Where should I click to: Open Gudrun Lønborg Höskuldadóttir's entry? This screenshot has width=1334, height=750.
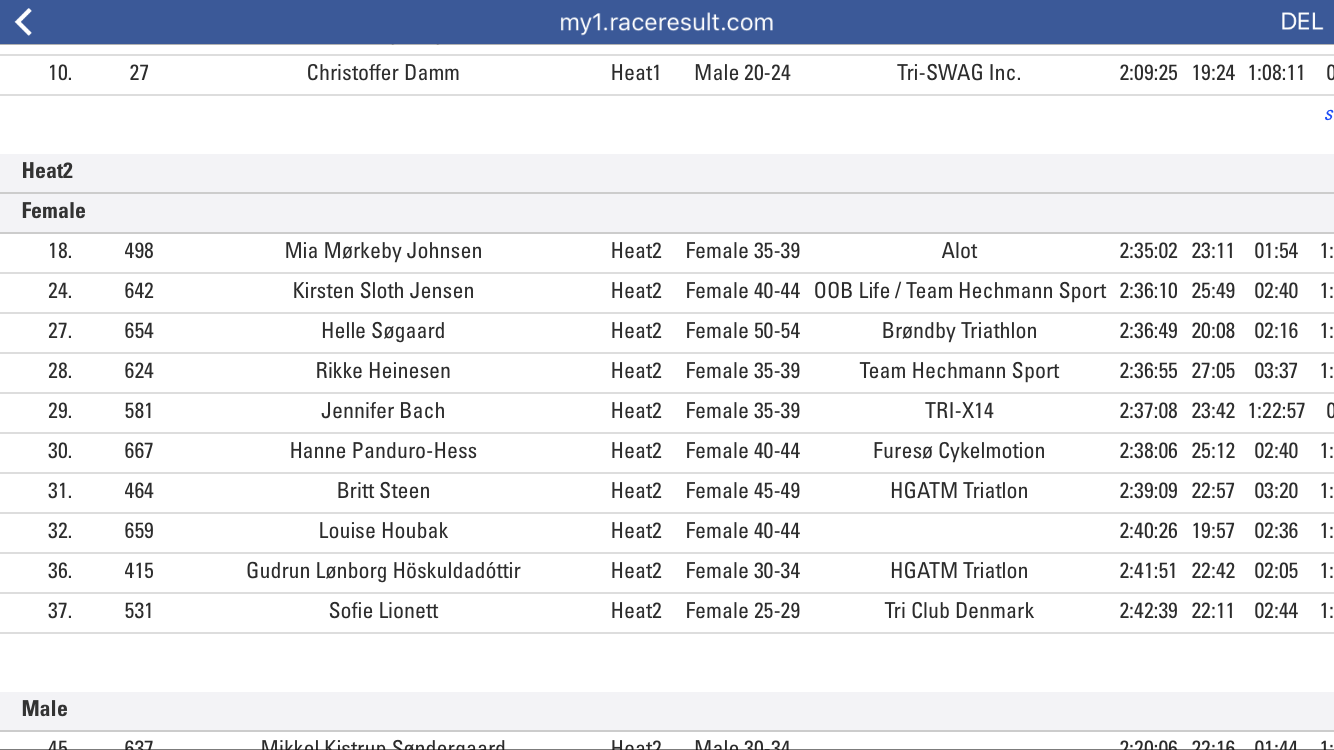[383, 571]
